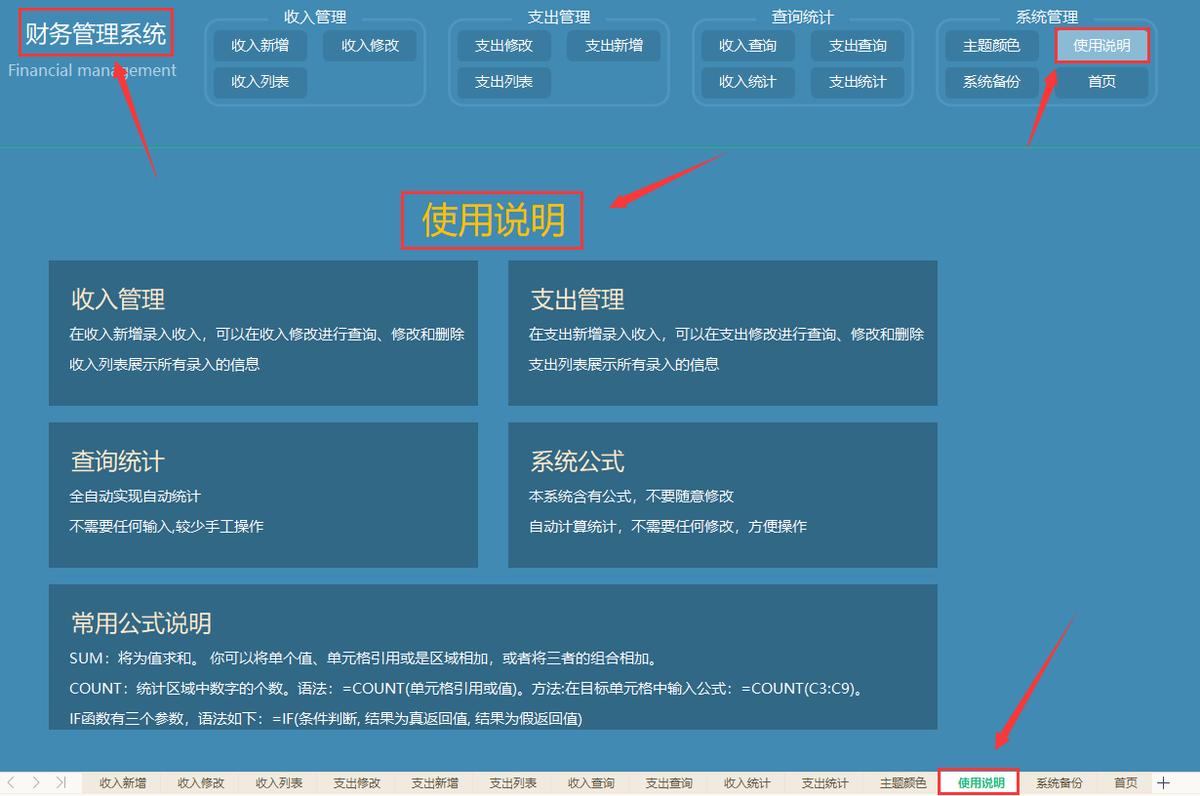This screenshot has height=796, width=1200.
Task: Open the 收入统计 page
Action: [x=747, y=83]
